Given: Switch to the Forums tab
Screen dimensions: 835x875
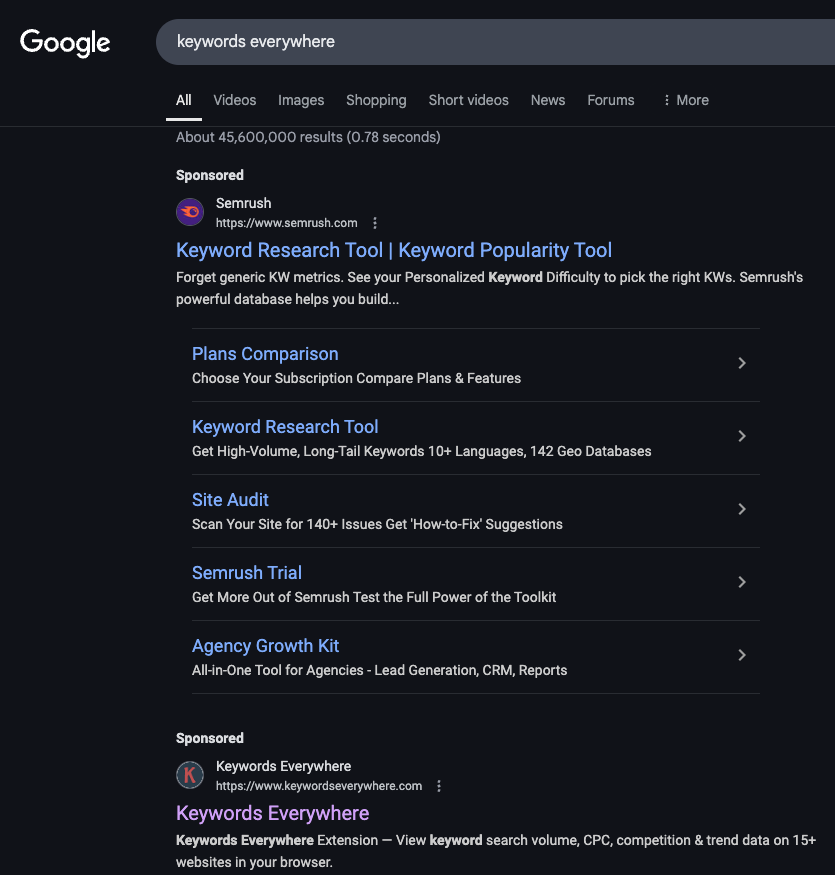Looking at the screenshot, I should pyautogui.click(x=611, y=100).
